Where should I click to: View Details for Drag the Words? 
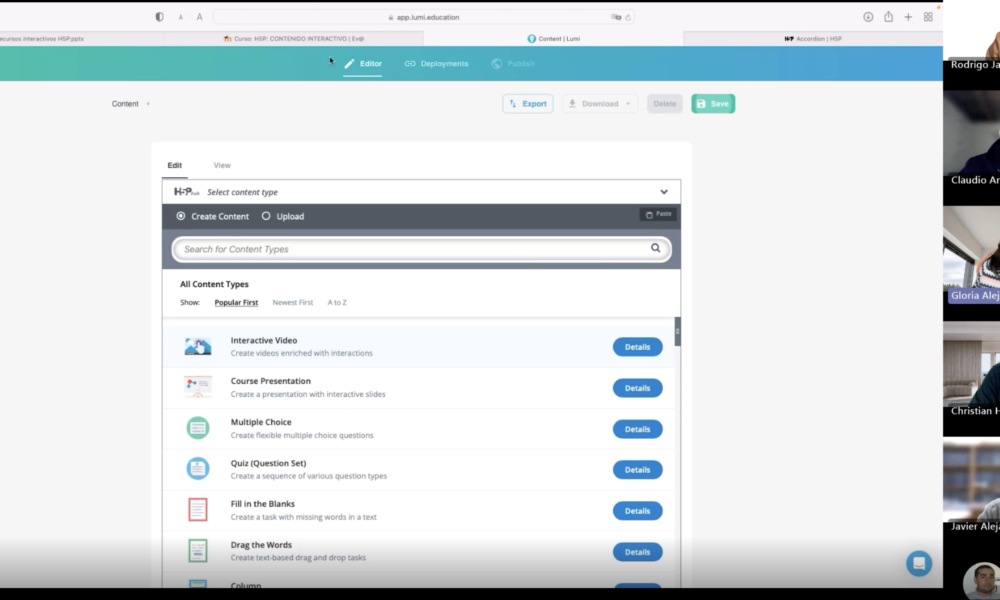[x=638, y=552]
